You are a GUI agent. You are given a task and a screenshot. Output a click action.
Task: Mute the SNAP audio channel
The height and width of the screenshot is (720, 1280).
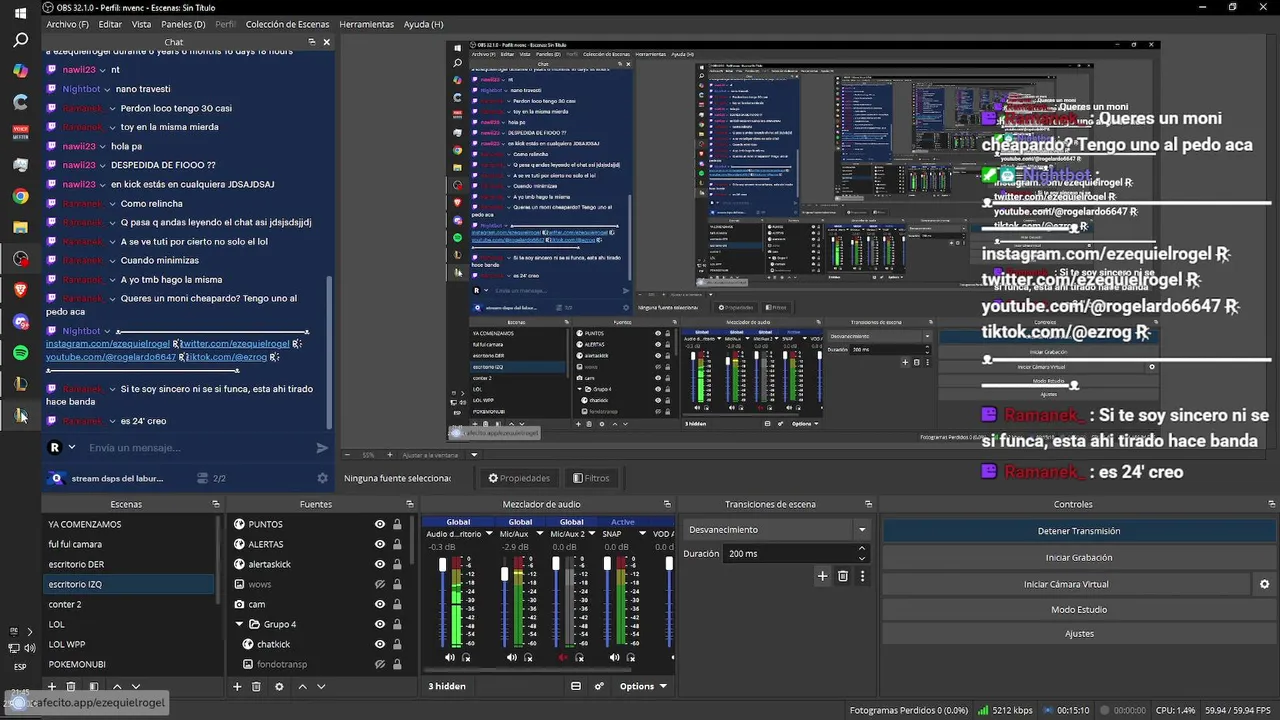click(616, 657)
